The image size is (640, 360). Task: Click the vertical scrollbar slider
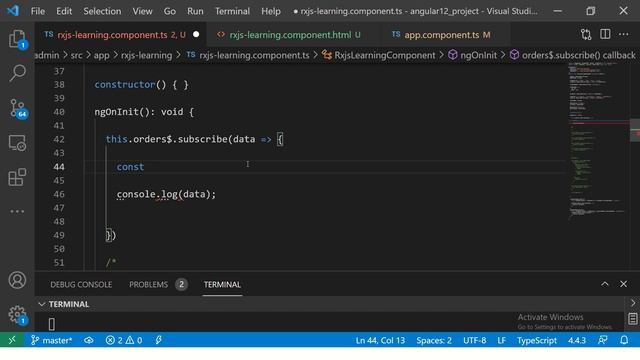point(635,131)
